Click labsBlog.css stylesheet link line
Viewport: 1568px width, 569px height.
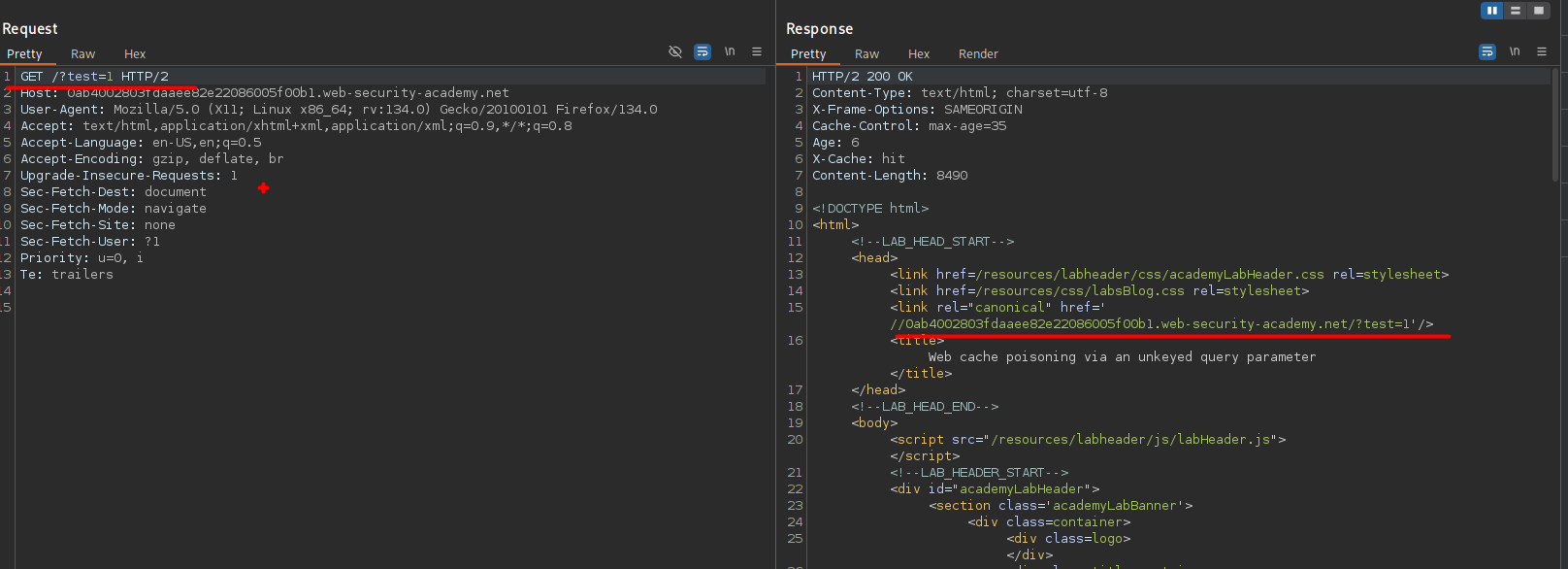tap(1099, 291)
